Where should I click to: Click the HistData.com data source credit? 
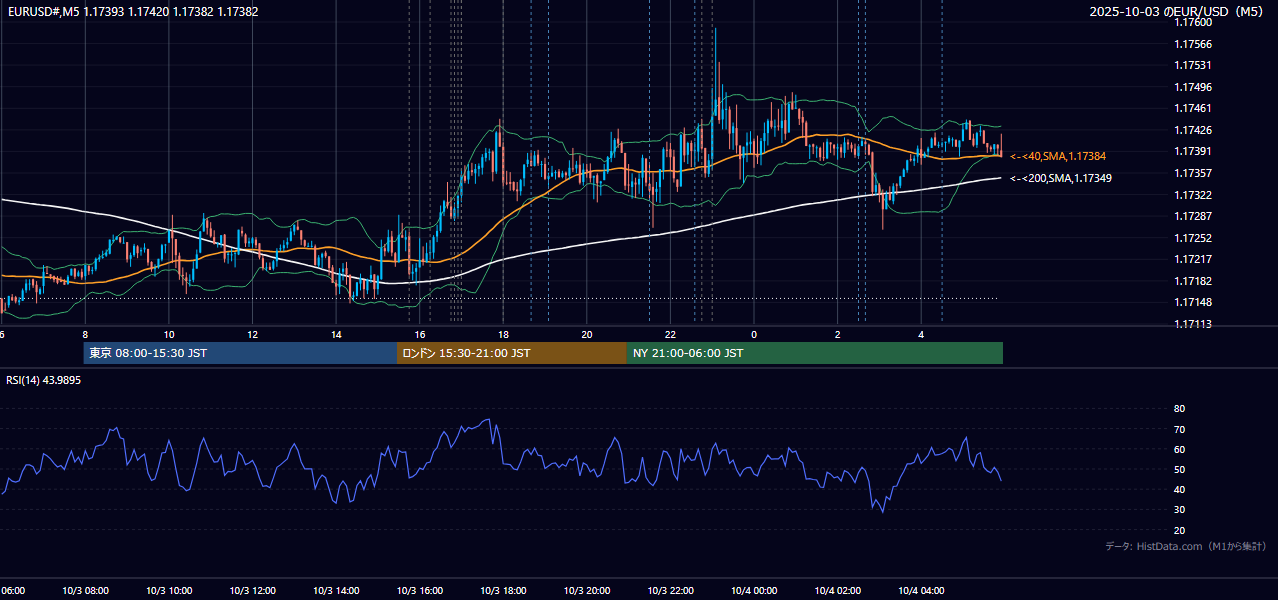click(x=1186, y=546)
